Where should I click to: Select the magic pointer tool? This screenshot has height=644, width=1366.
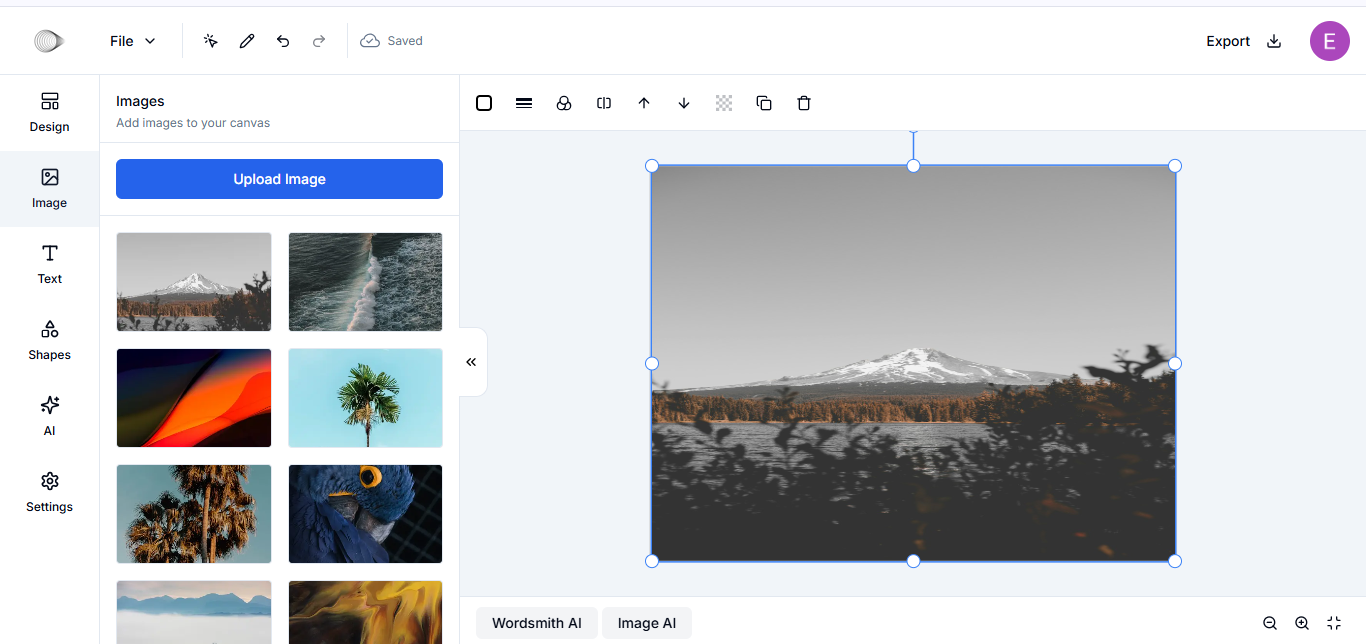(211, 41)
